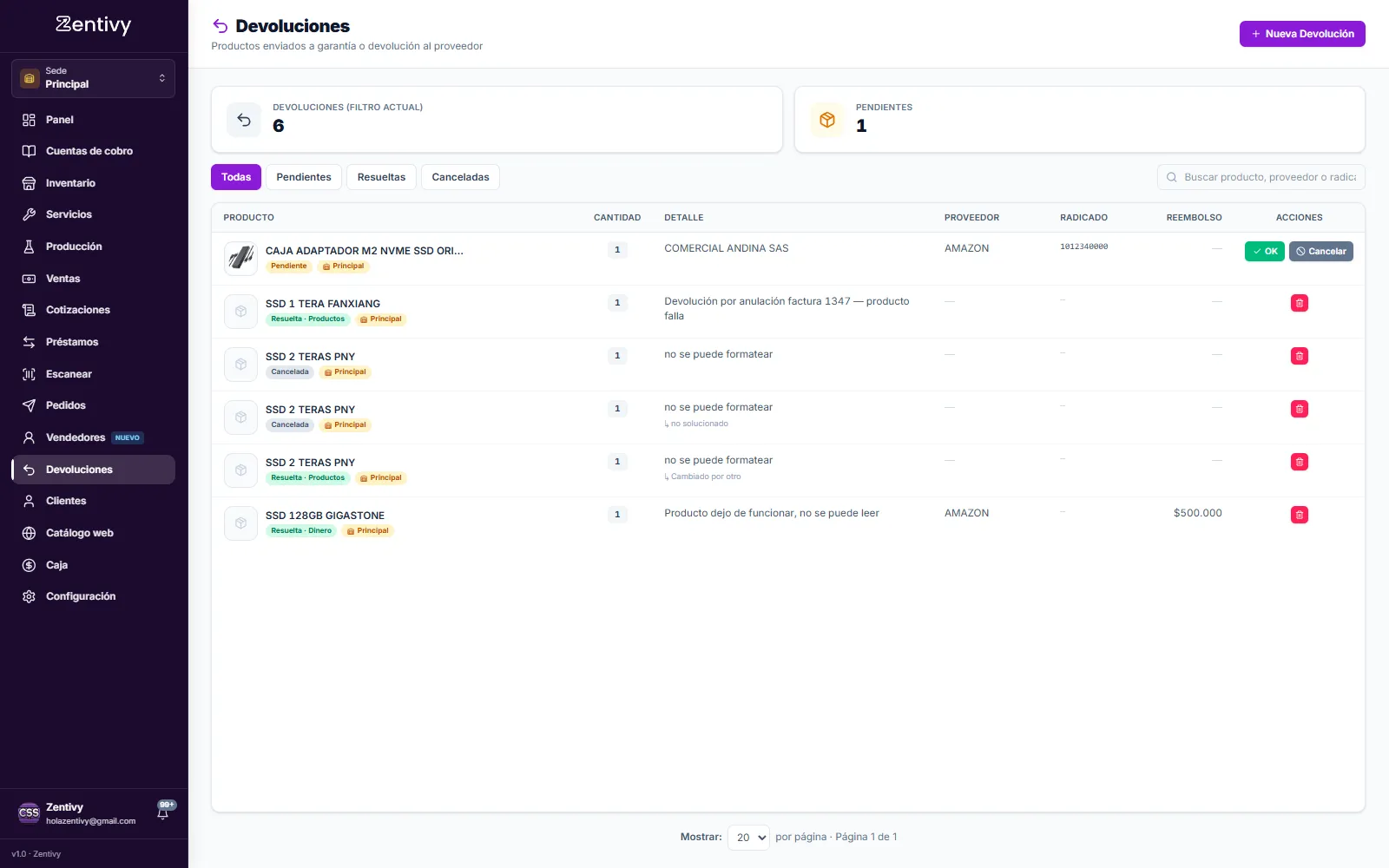Click the Resuelta · Dinero status badge
1389x868 pixels.
click(x=301, y=530)
